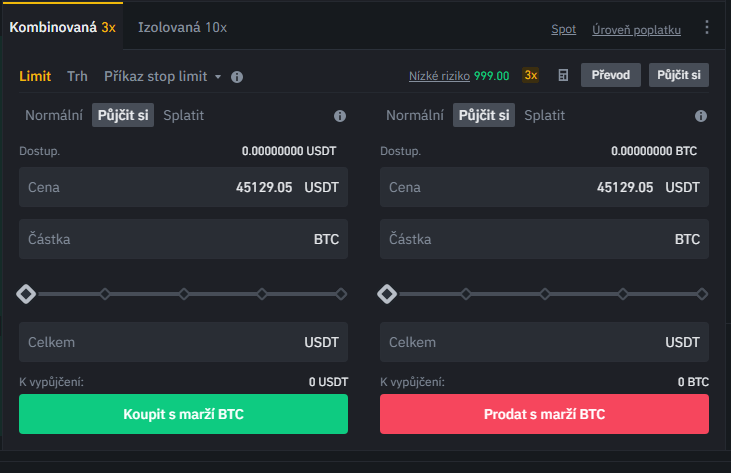Open the Úroveň poplatku link
731x473 pixels.
636,29
